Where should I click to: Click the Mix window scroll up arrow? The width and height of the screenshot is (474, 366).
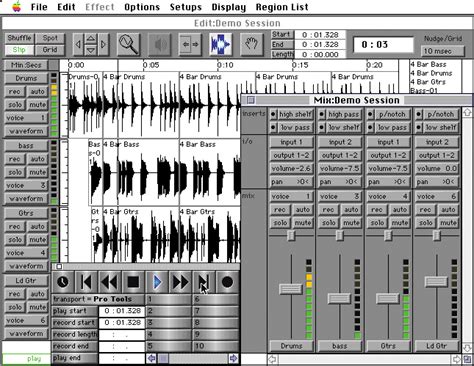467,112
